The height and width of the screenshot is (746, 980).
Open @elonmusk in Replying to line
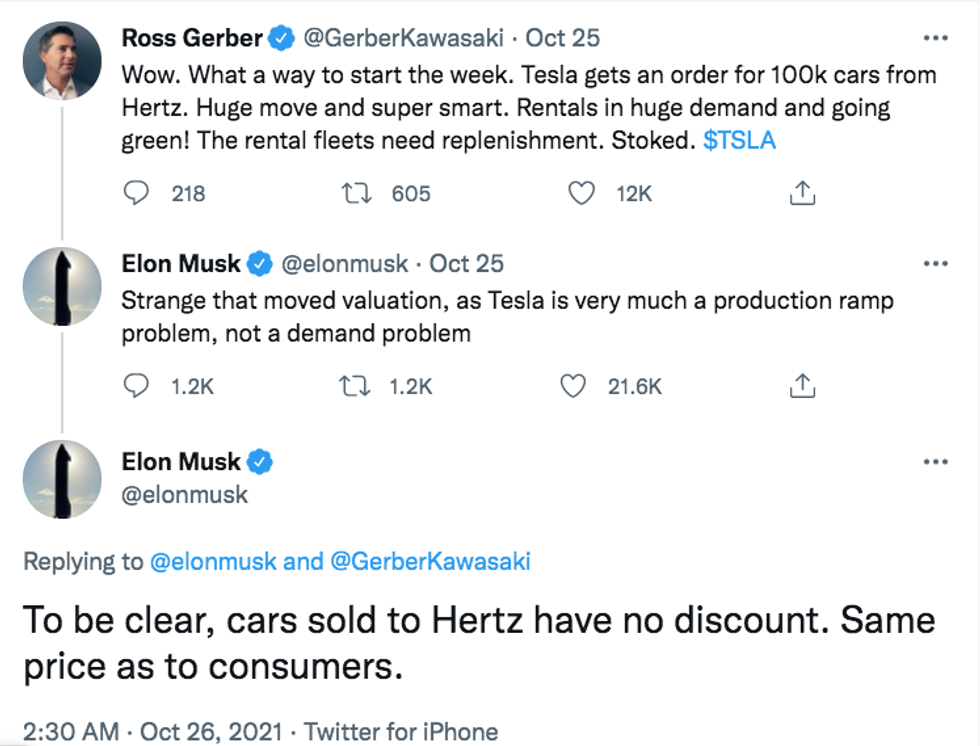pos(212,562)
